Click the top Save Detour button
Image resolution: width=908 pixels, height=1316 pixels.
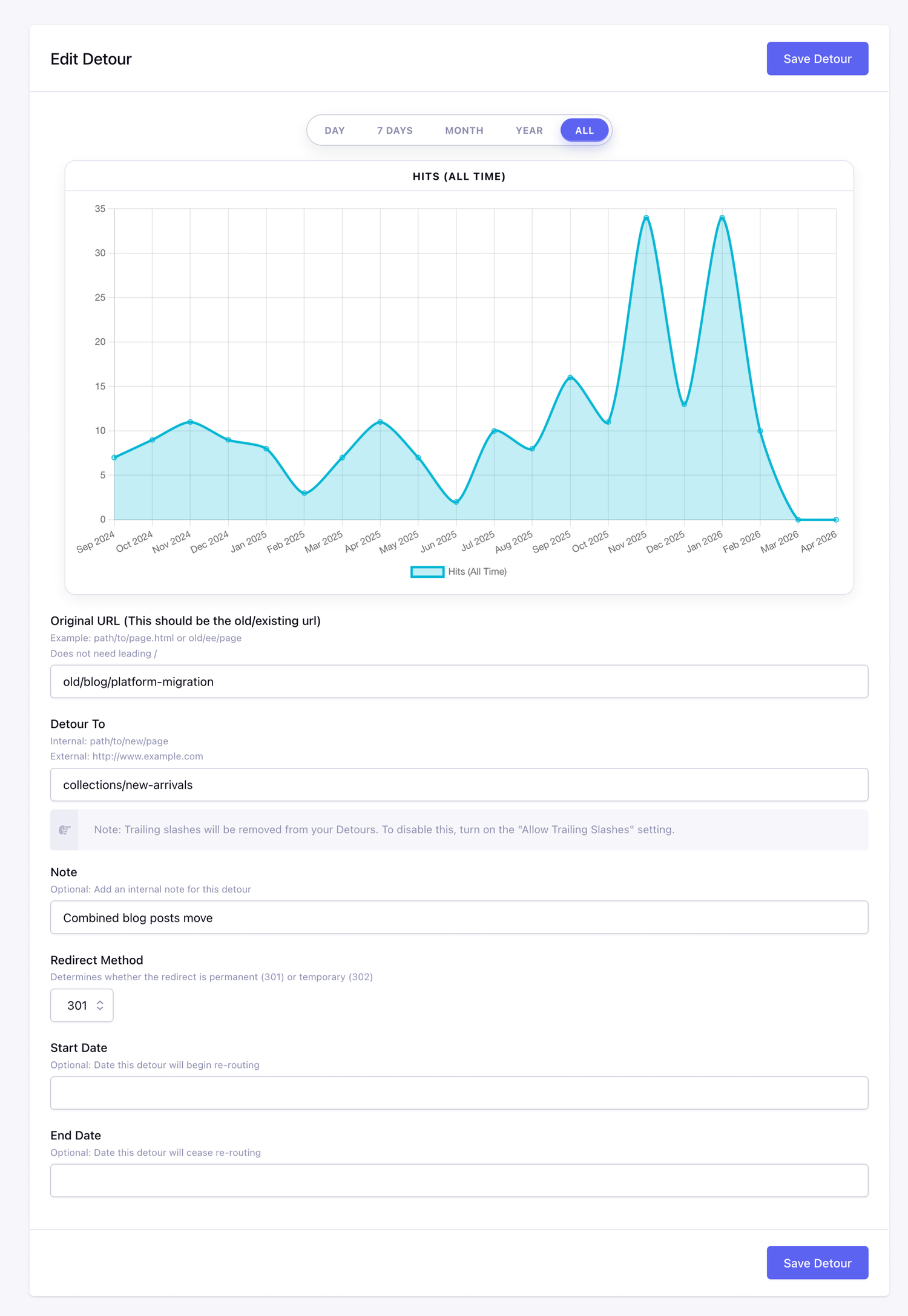(817, 59)
